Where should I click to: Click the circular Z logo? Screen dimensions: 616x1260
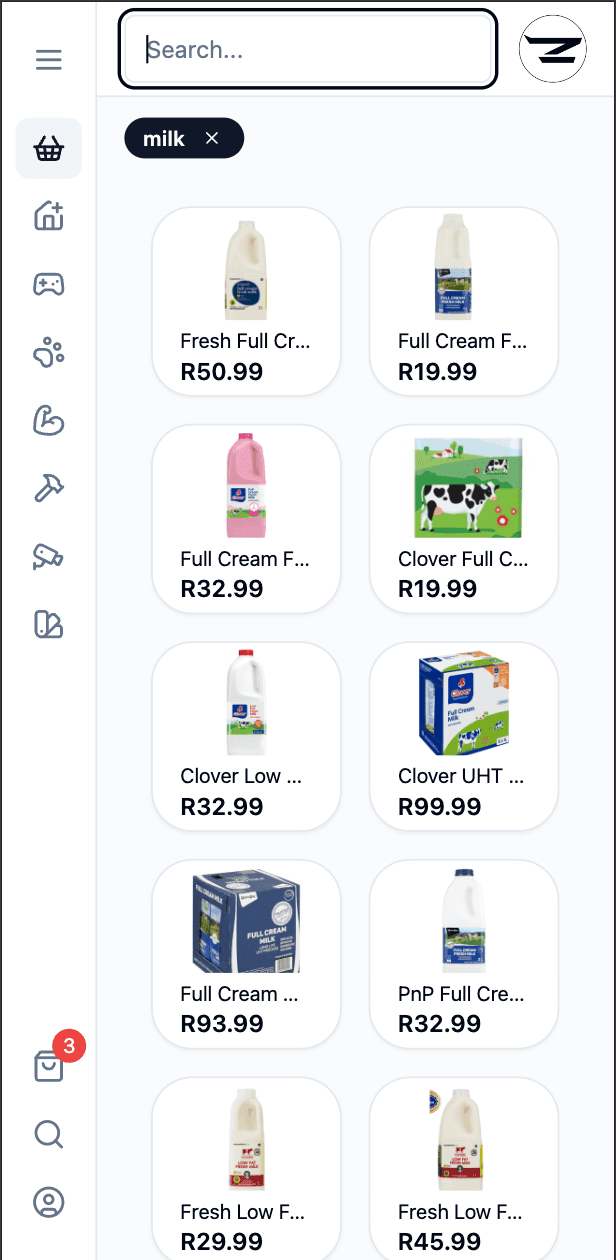click(552, 48)
